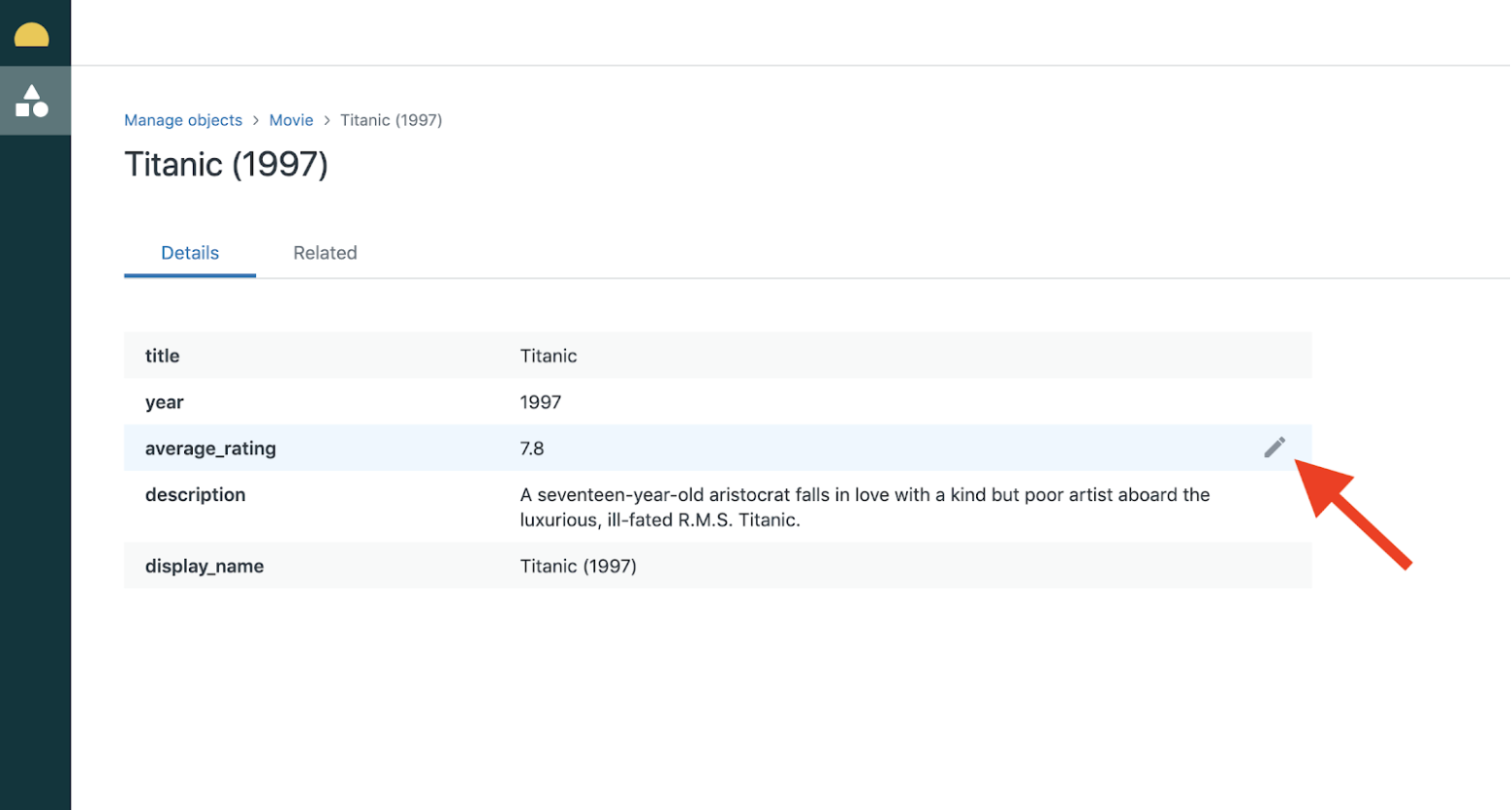The height and width of the screenshot is (810, 1512).
Task: Open the shapes icon in the sidebar
Action: 32,101
